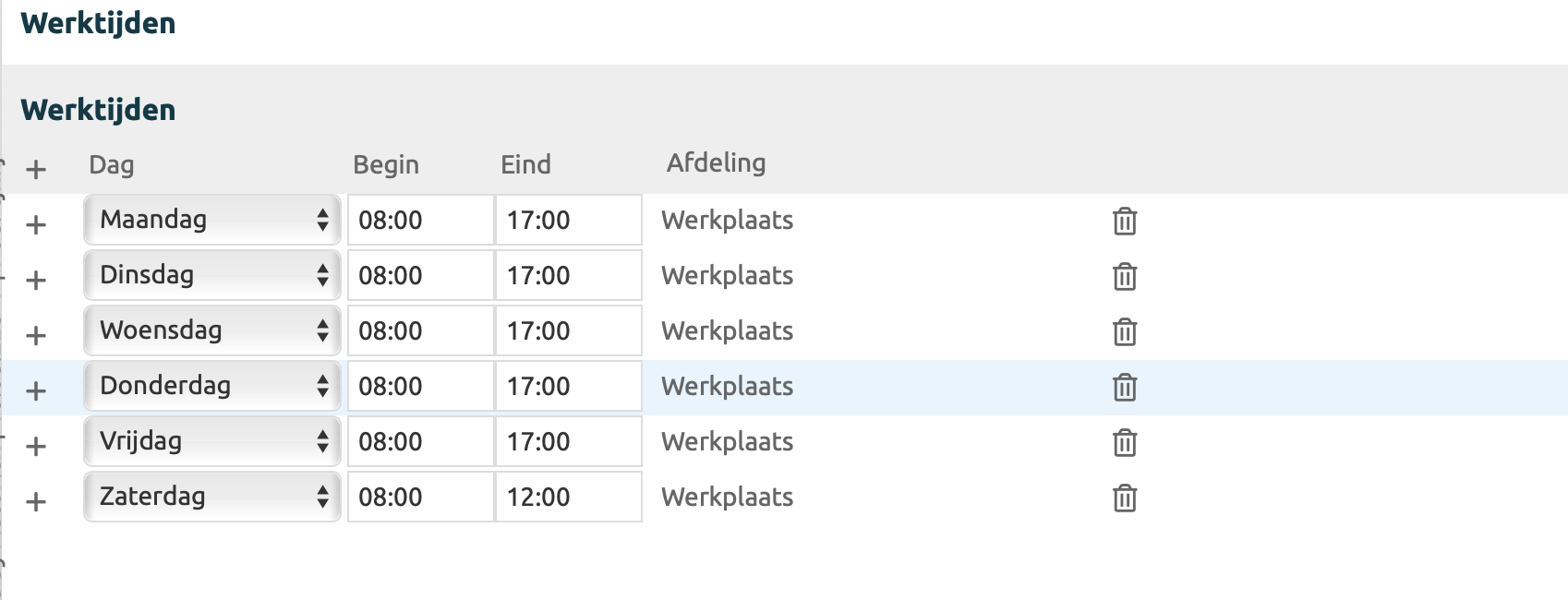The width and height of the screenshot is (1568, 600).
Task: Open the Donderdag day dropdown
Action: coord(212,386)
